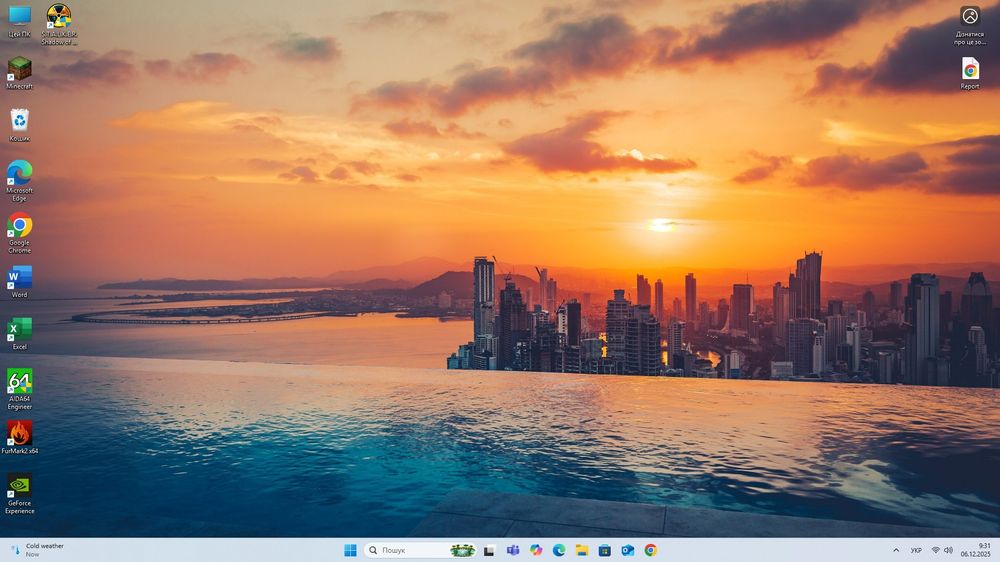Open Microsoft Store from the taskbar
Viewport: 1000px width, 562px height.
(x=605, y=550)
